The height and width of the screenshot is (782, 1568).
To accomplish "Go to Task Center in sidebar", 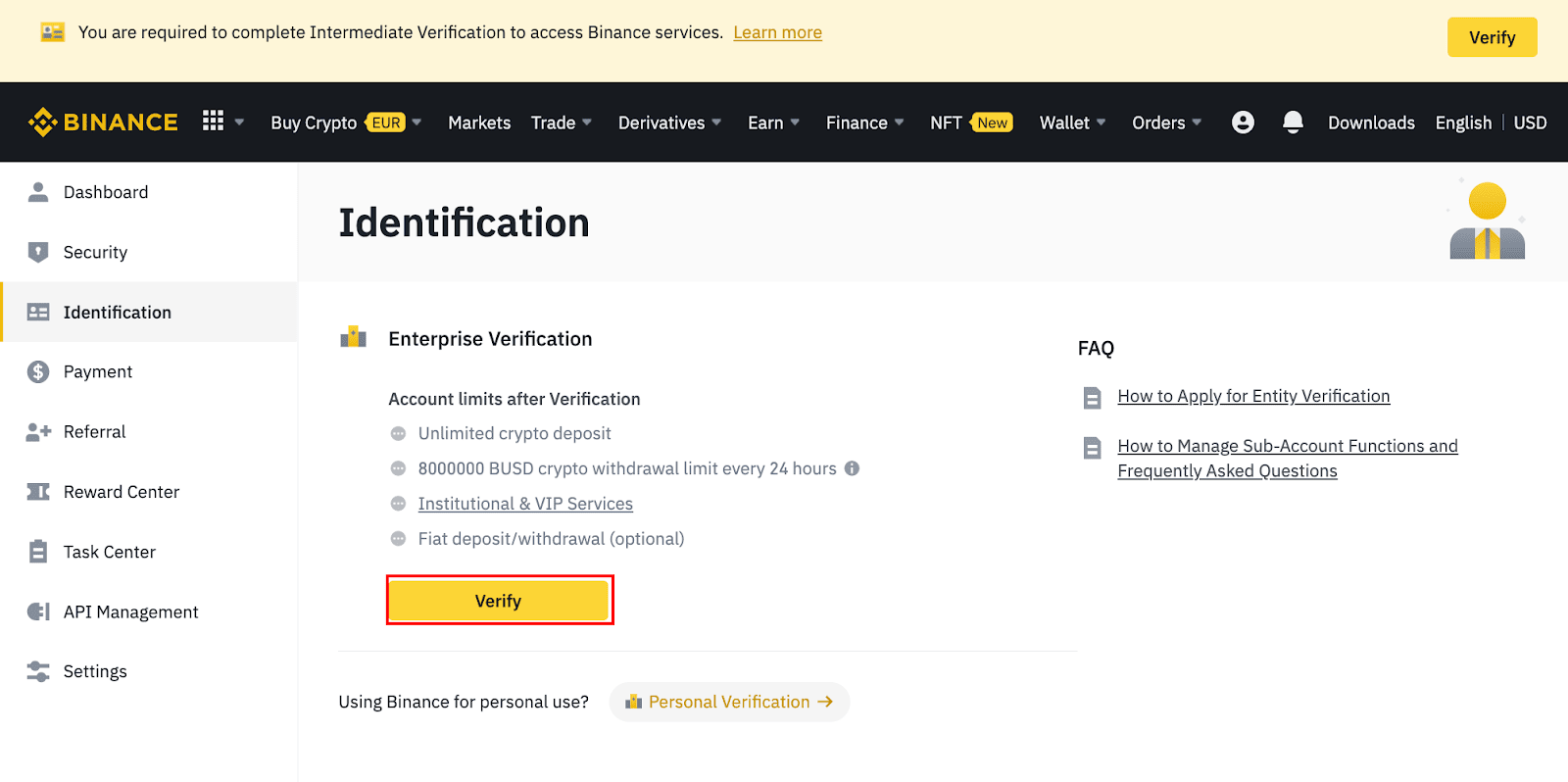I will coord(110,552).
